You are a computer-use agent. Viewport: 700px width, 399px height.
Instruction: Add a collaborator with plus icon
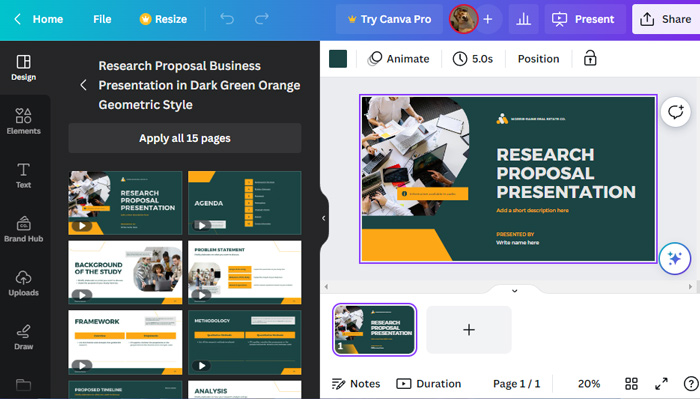click(488, 19)
